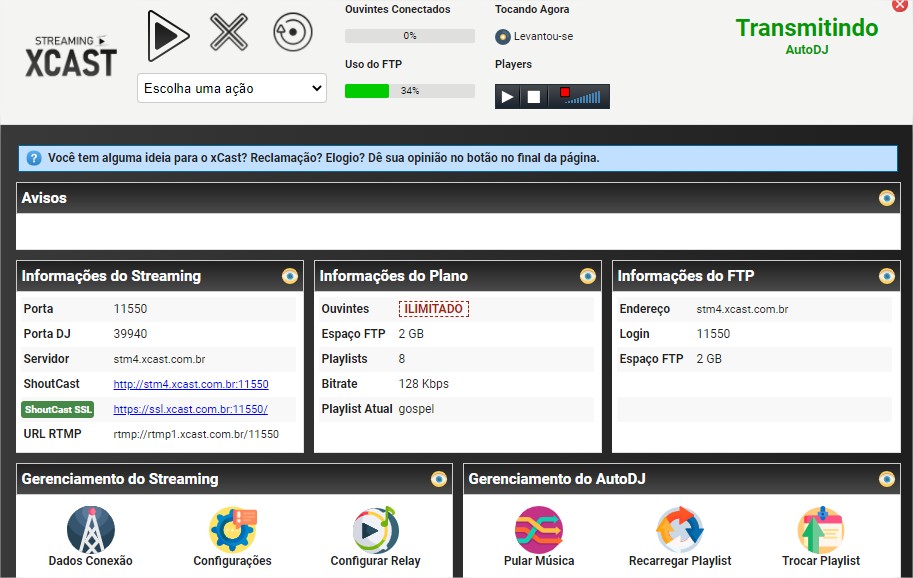Toggle the Informações do Plano panel eye

588,276
